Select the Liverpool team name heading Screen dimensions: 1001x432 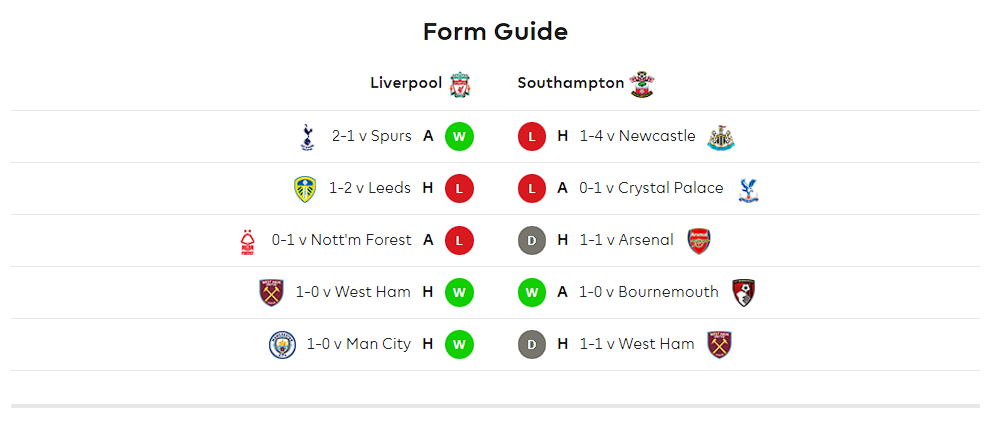click(x=406, y=83)
